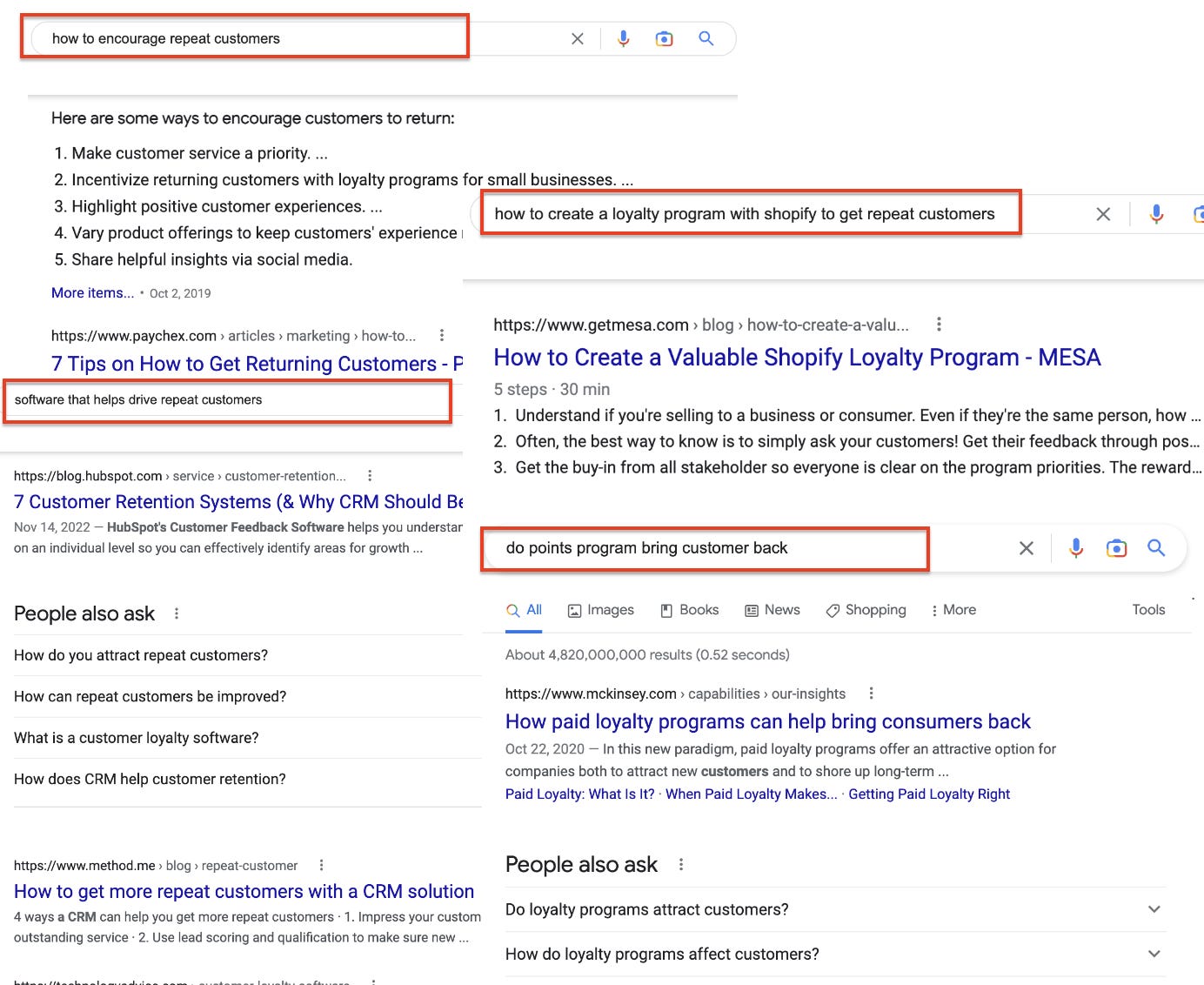Open options menu beside the paychex.com result
1204x985 pixels.
442,336
